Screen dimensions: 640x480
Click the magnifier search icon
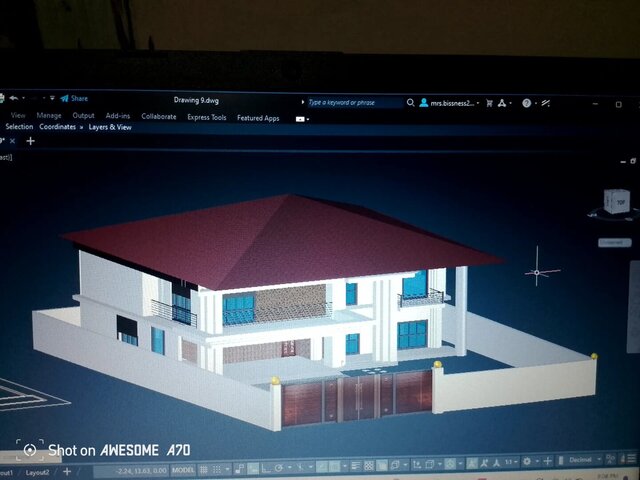pyautogui.click(x=410, y=103)
